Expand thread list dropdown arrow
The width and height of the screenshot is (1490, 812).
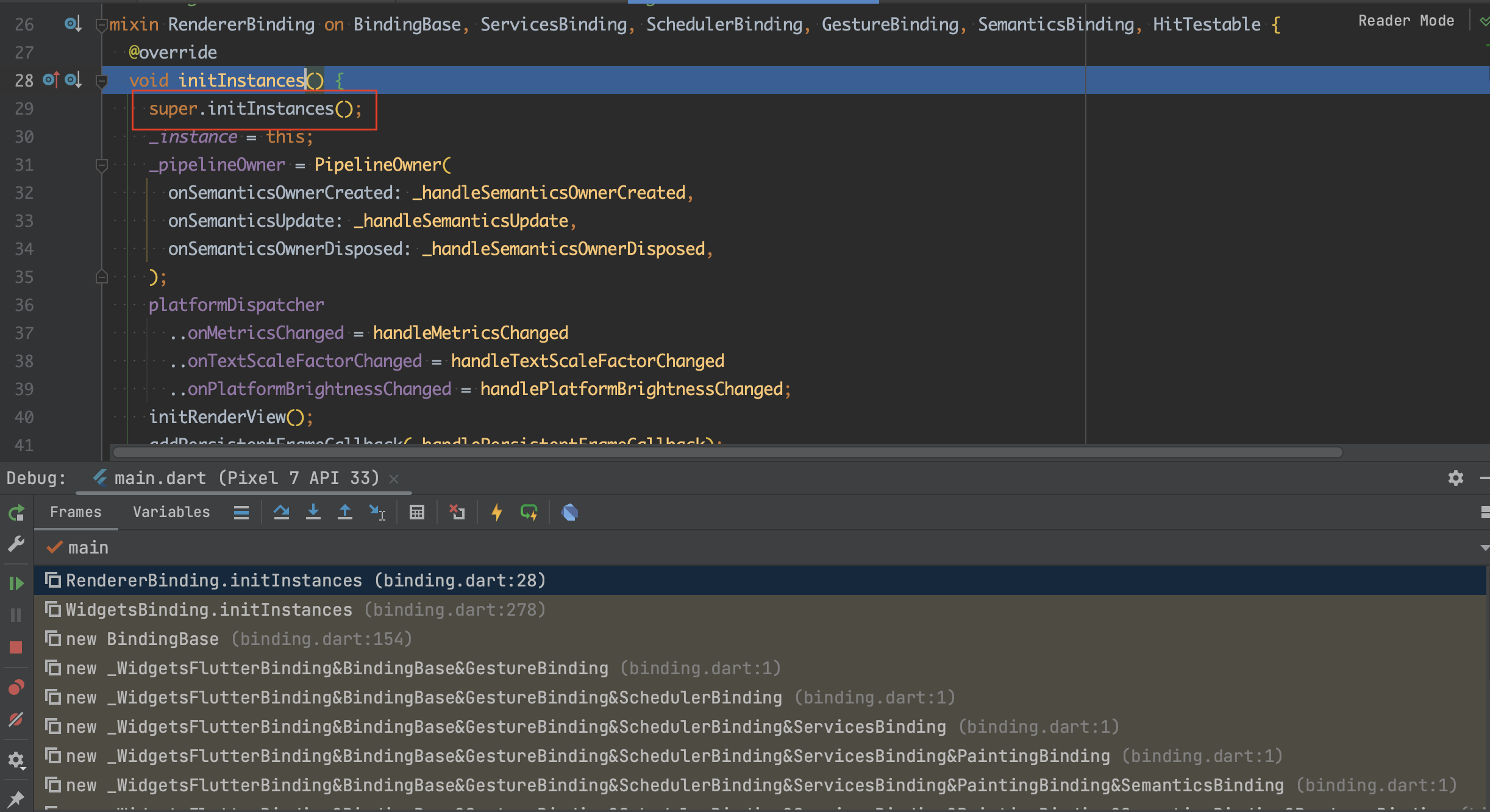(x=1484, y=547)
